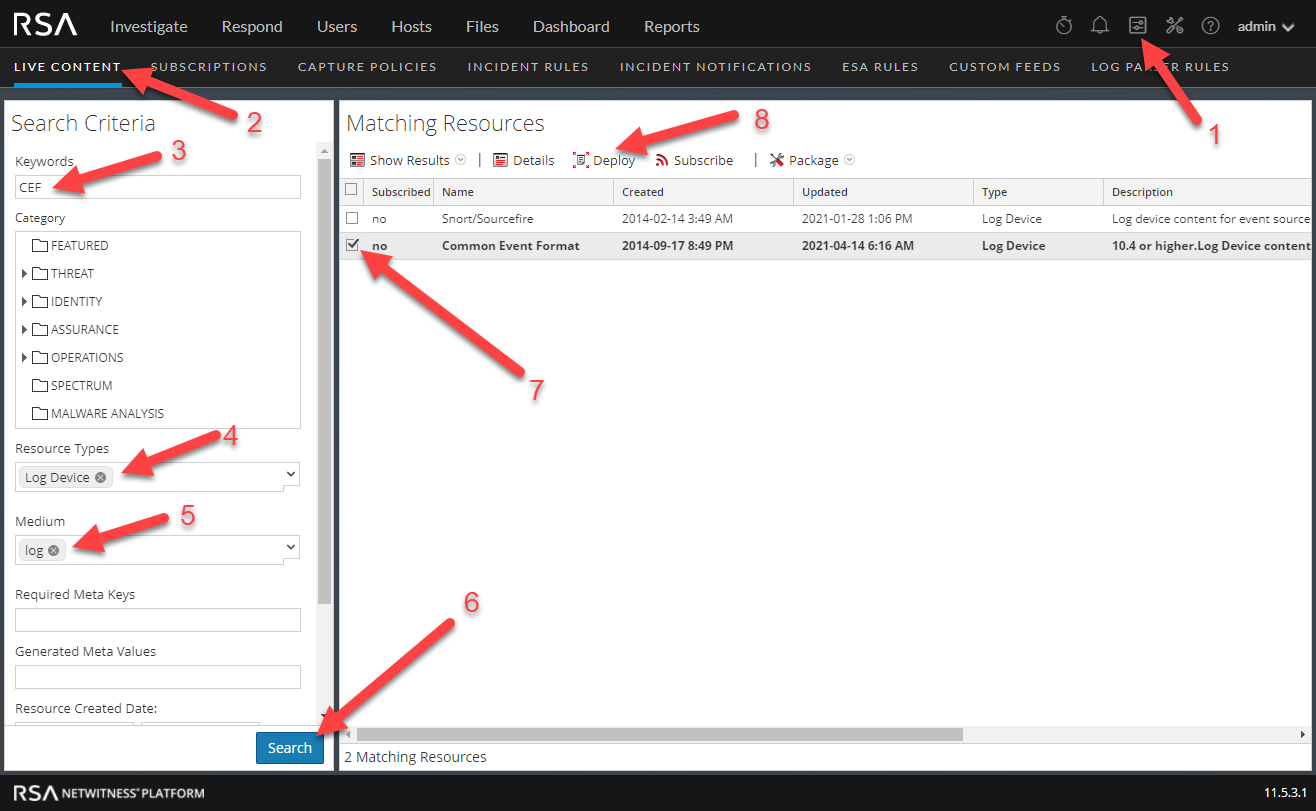
Task: Toggle the select-all header checkbox
Action: [351, 190]
